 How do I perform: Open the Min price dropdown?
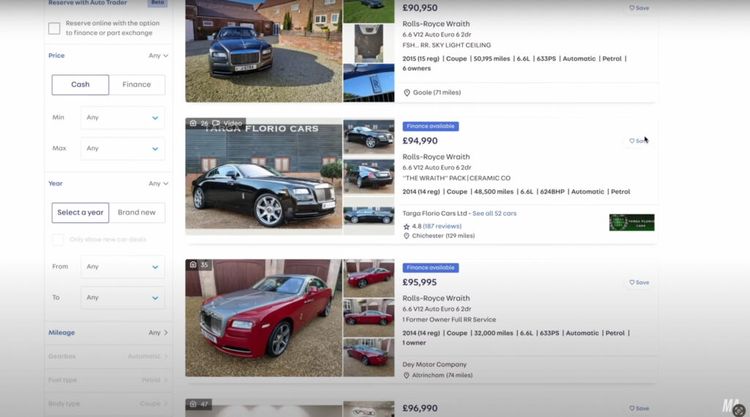122,118
